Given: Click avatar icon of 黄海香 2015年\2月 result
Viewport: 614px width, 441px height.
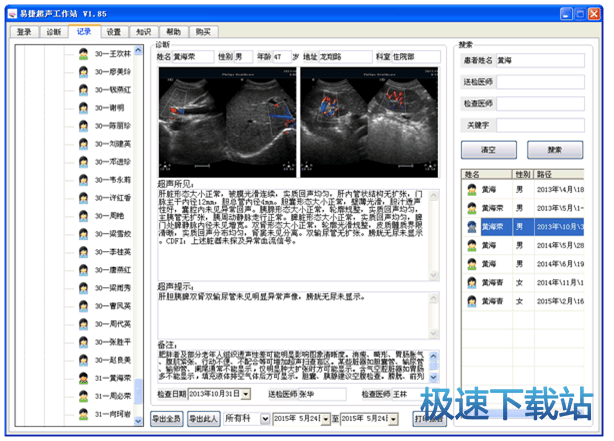Looking at the screenshot, I should [x=472, y=301].
